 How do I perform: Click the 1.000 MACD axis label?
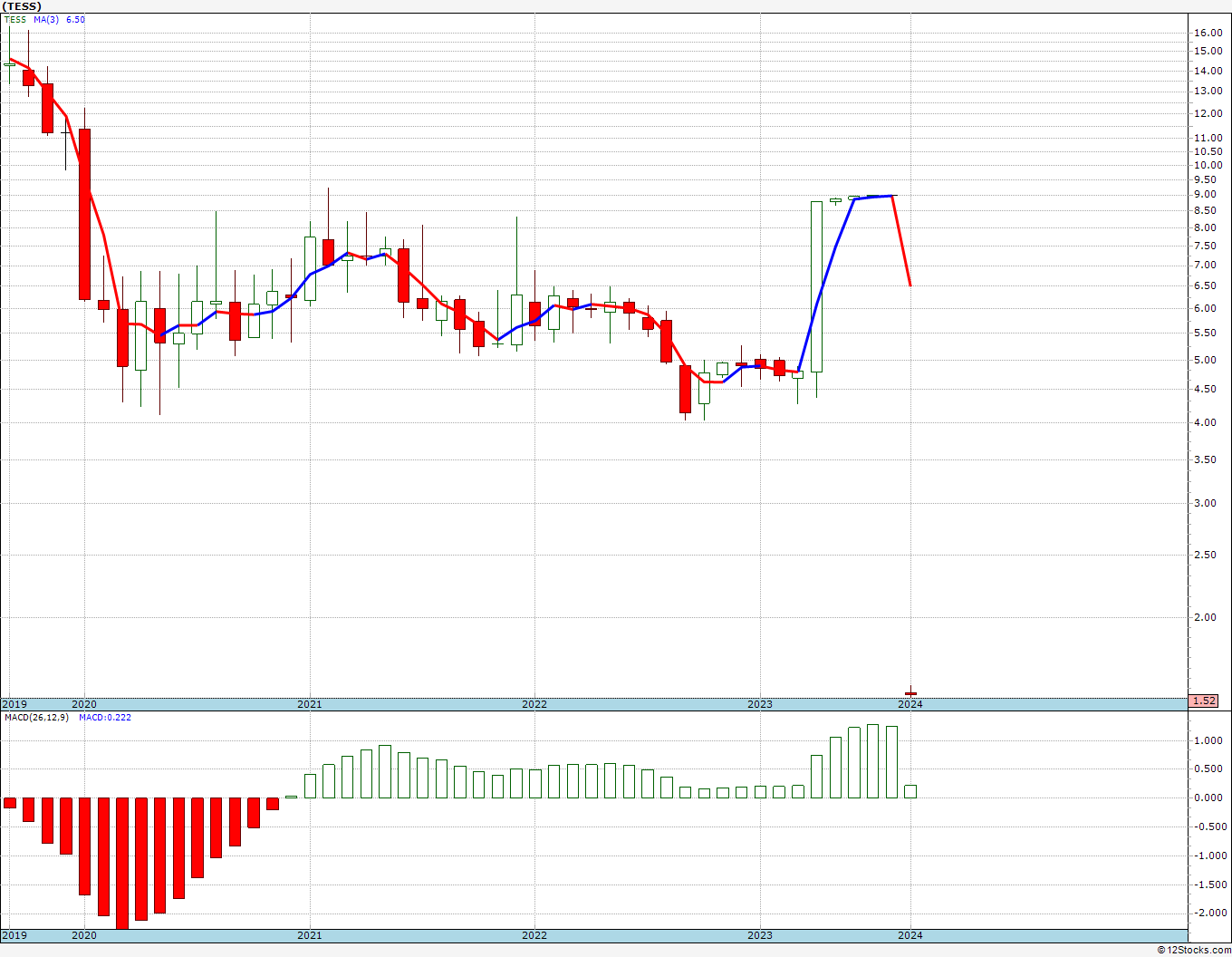coord(1208,740)
